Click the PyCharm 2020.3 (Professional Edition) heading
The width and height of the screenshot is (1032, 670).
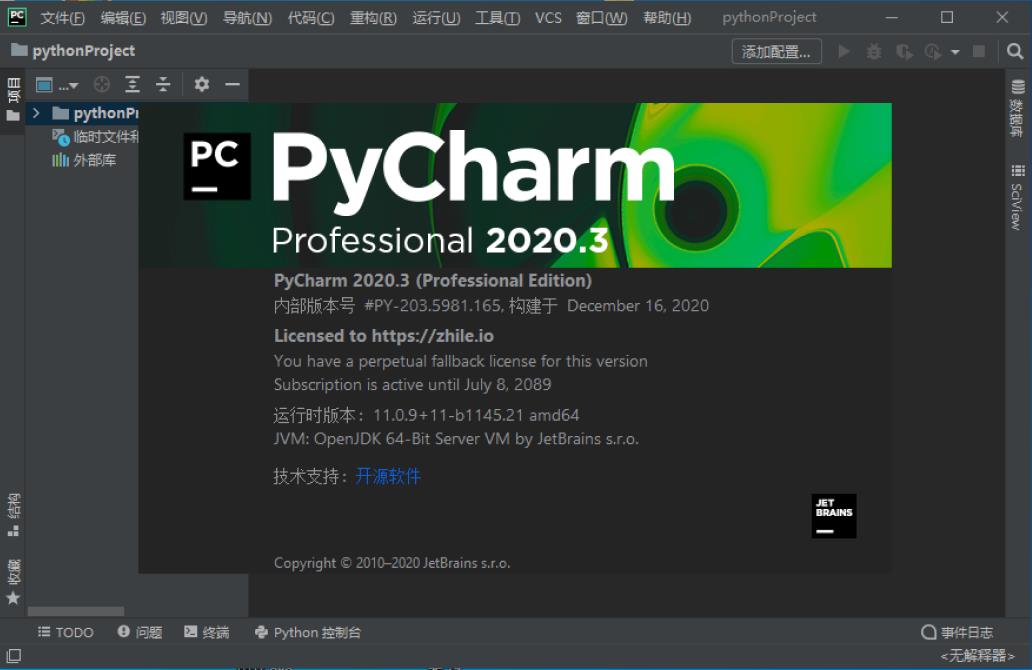tap(433, 281)
